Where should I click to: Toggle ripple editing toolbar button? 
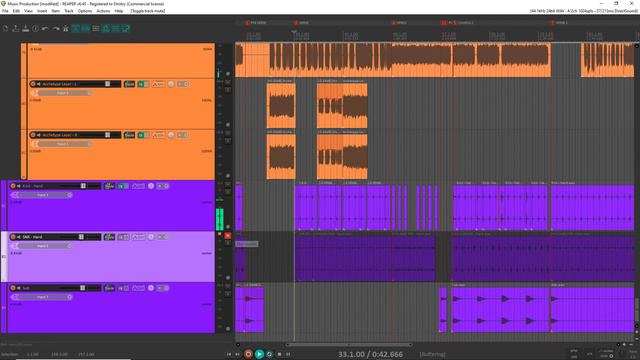tap(96, 29)
